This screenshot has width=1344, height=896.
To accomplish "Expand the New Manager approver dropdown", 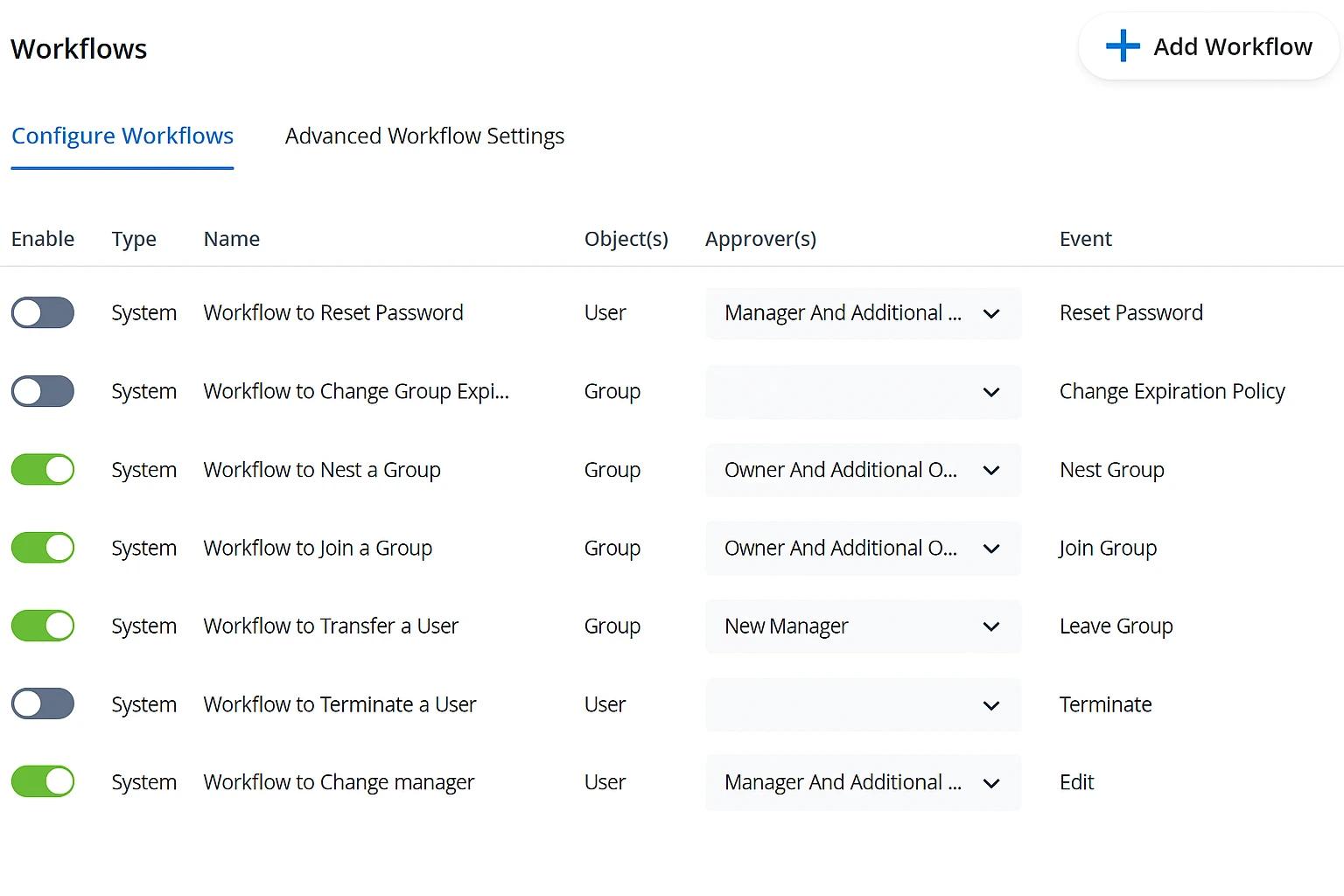I will coord(991,626).
